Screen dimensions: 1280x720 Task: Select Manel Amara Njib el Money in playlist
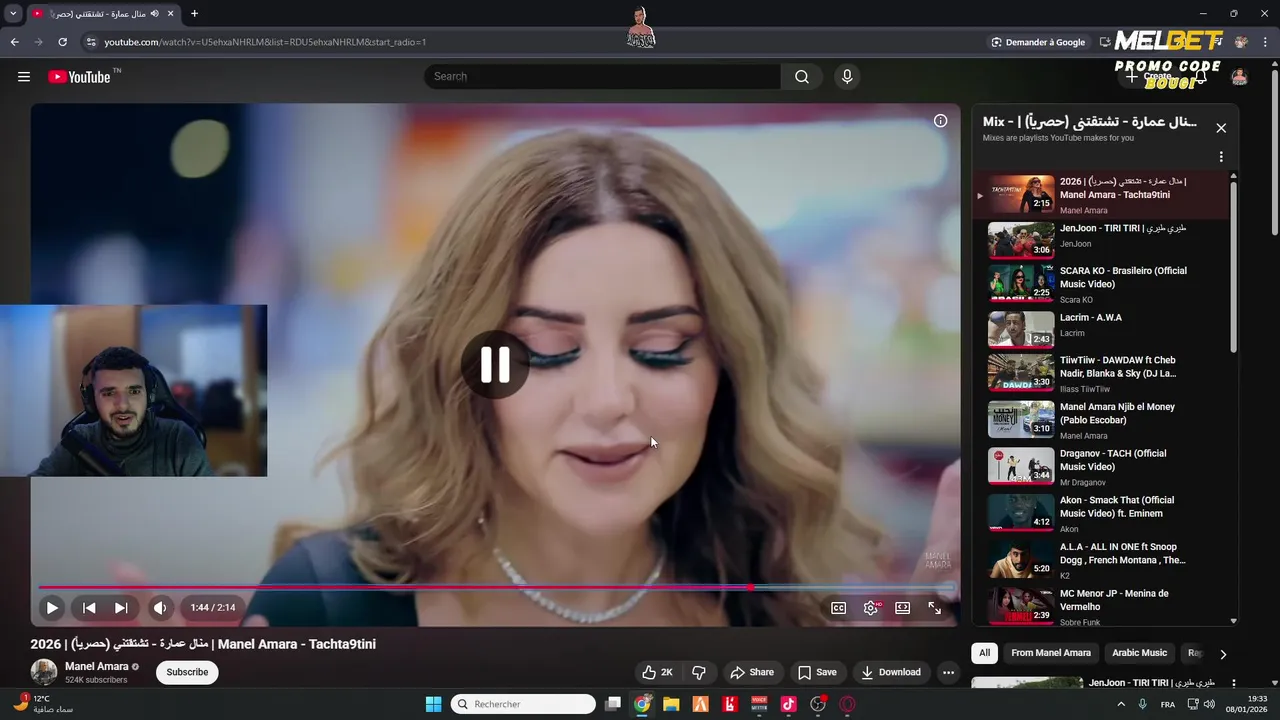pos(1100,421)
